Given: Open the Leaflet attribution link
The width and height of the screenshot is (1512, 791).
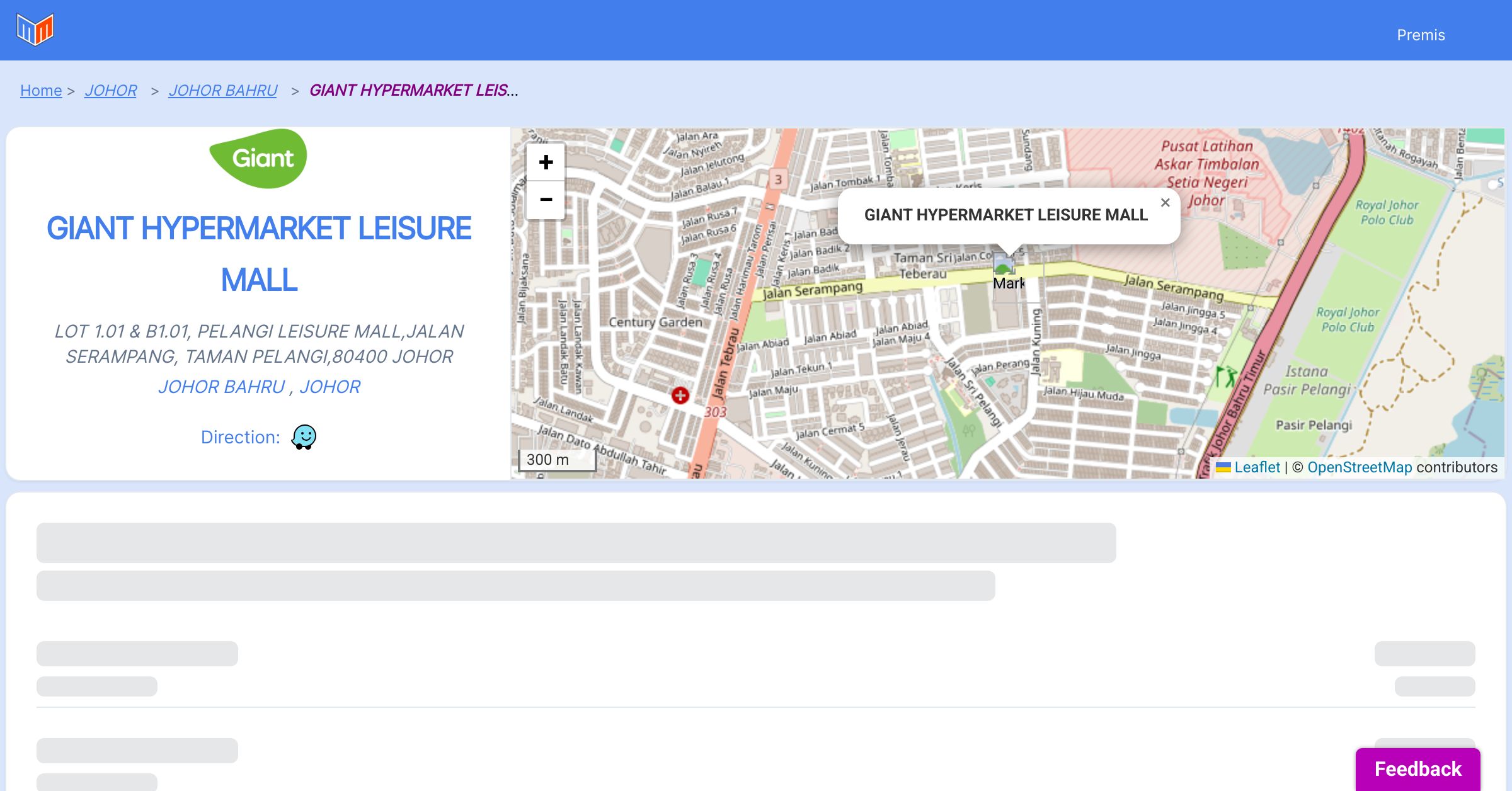Looking at the screenshot, I should [1248, 467].
